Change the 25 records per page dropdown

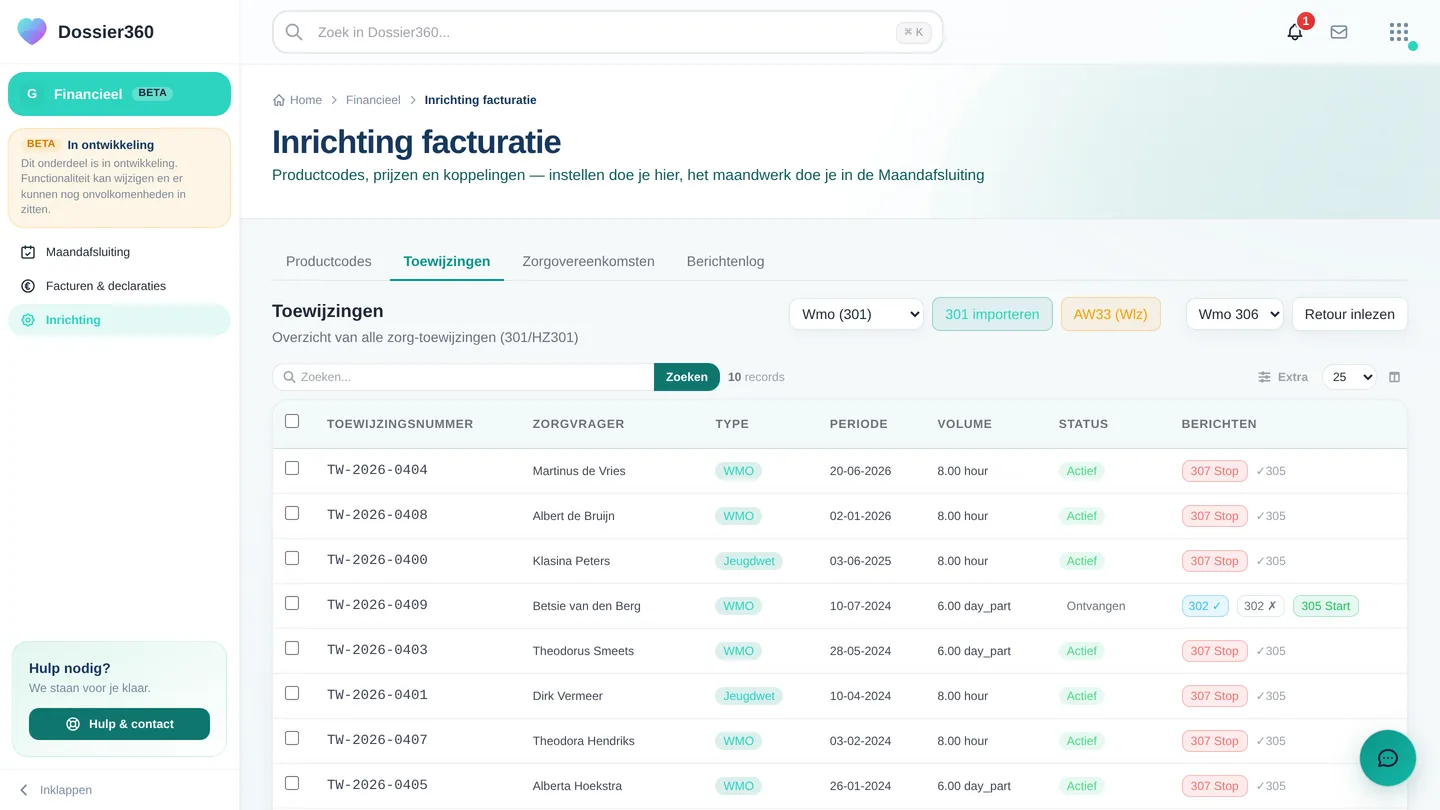[x=1349, y=377]
